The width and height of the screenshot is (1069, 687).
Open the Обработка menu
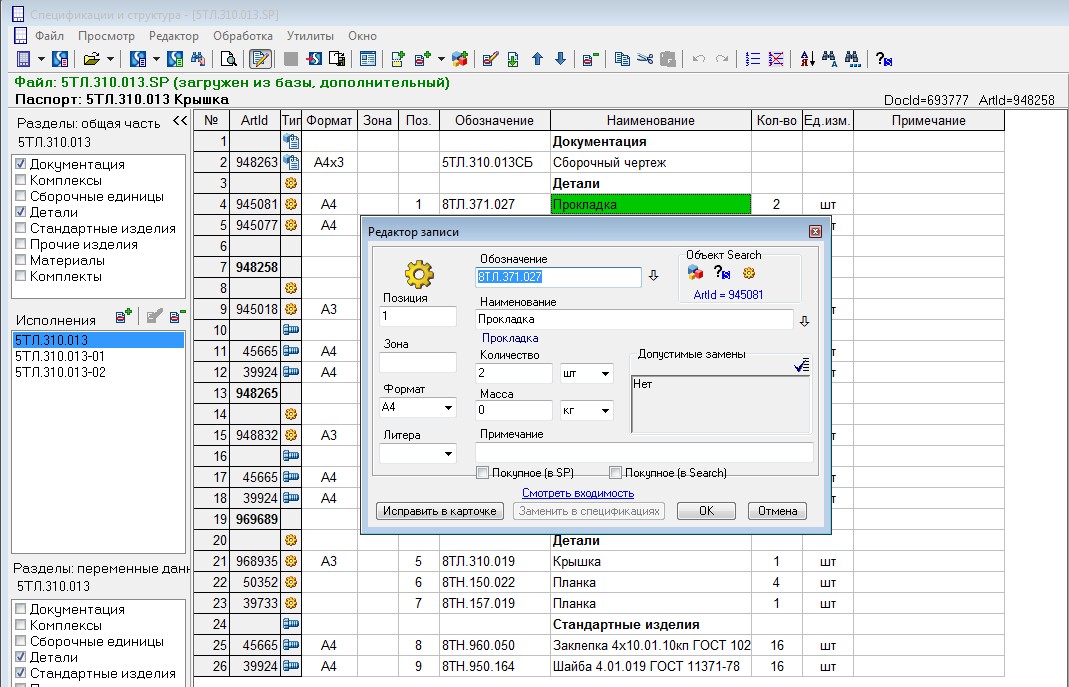[x=243, y=36]
